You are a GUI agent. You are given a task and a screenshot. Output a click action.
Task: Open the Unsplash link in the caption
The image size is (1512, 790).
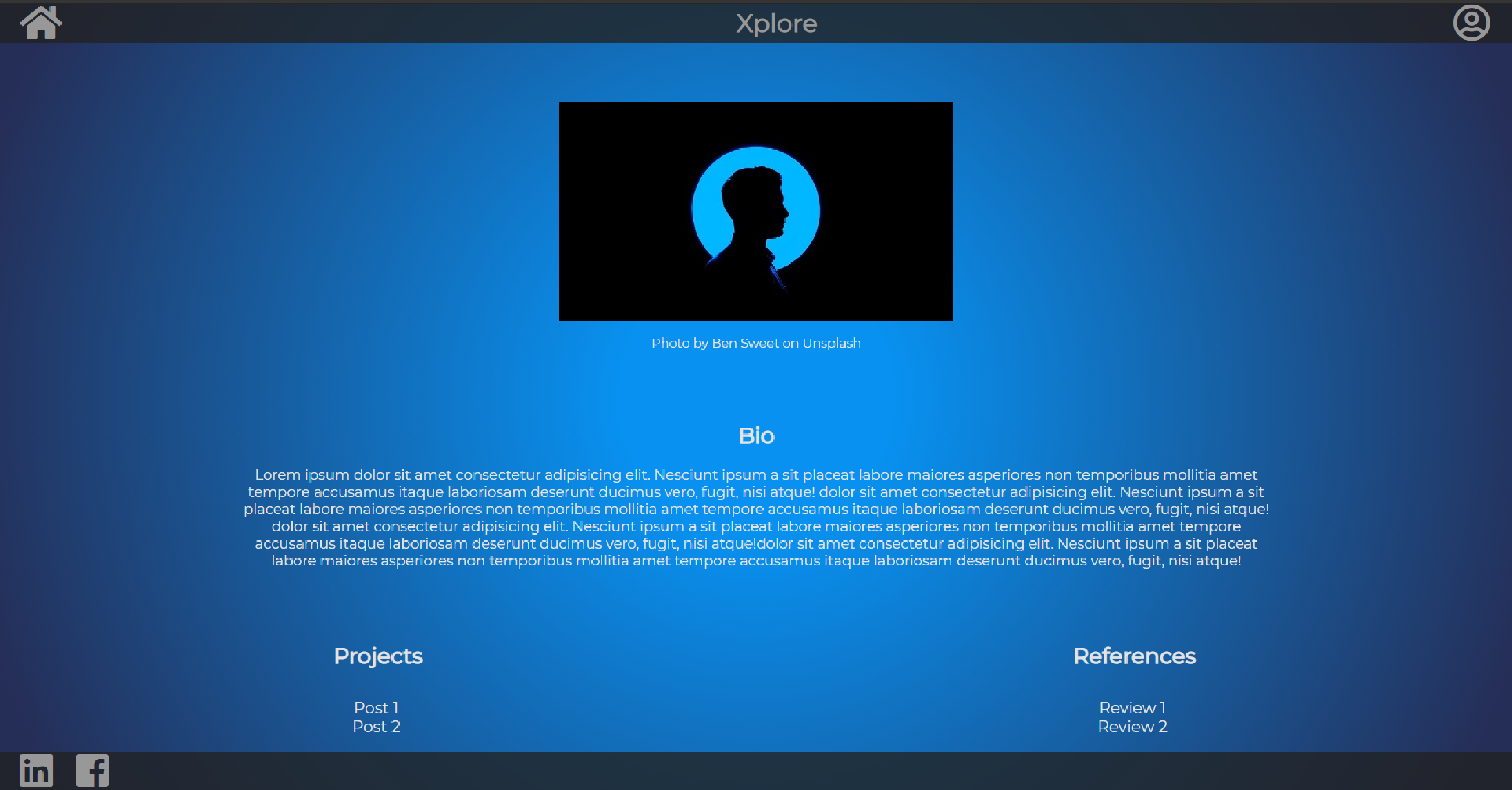(831, 343)
